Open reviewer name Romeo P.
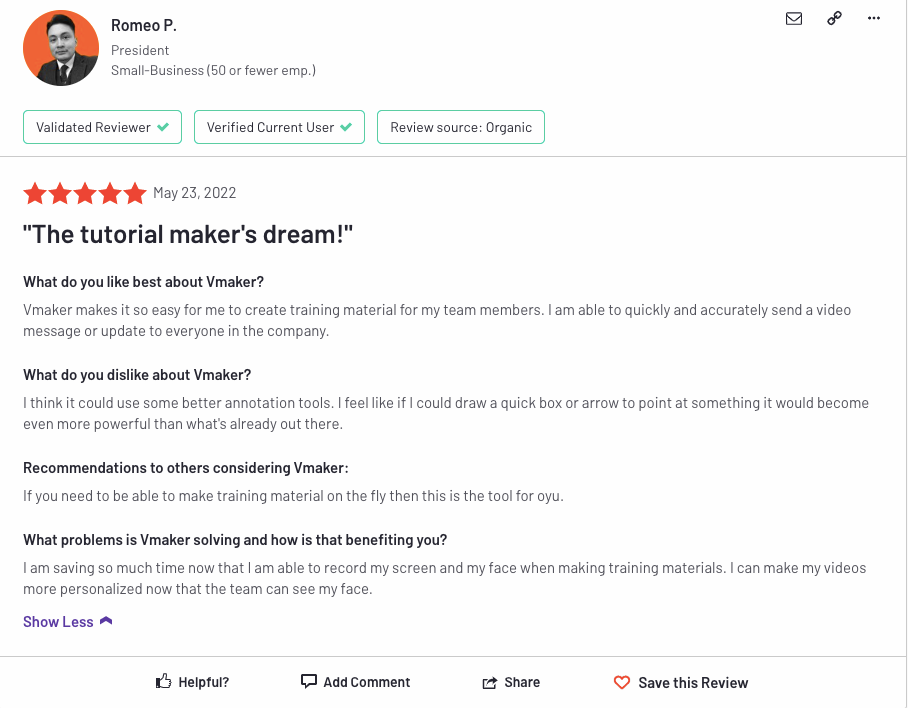The image size is (908, 708). (x=143, y=25)
